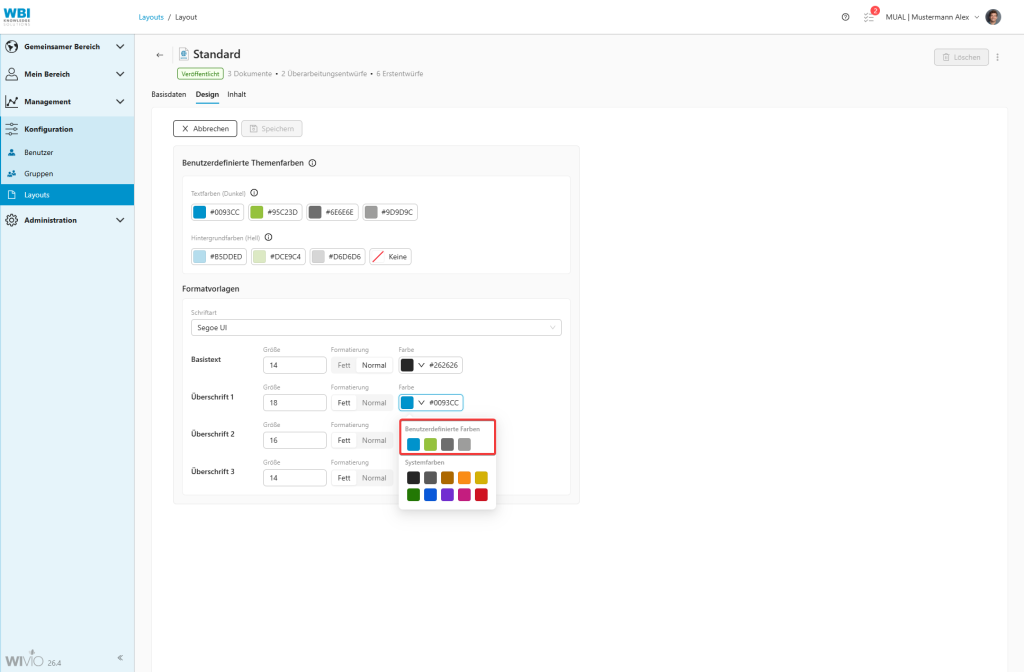Click the Speichern button
Image resolution: width=1024 pixels, height=672 pixels.
coord(272,129)
